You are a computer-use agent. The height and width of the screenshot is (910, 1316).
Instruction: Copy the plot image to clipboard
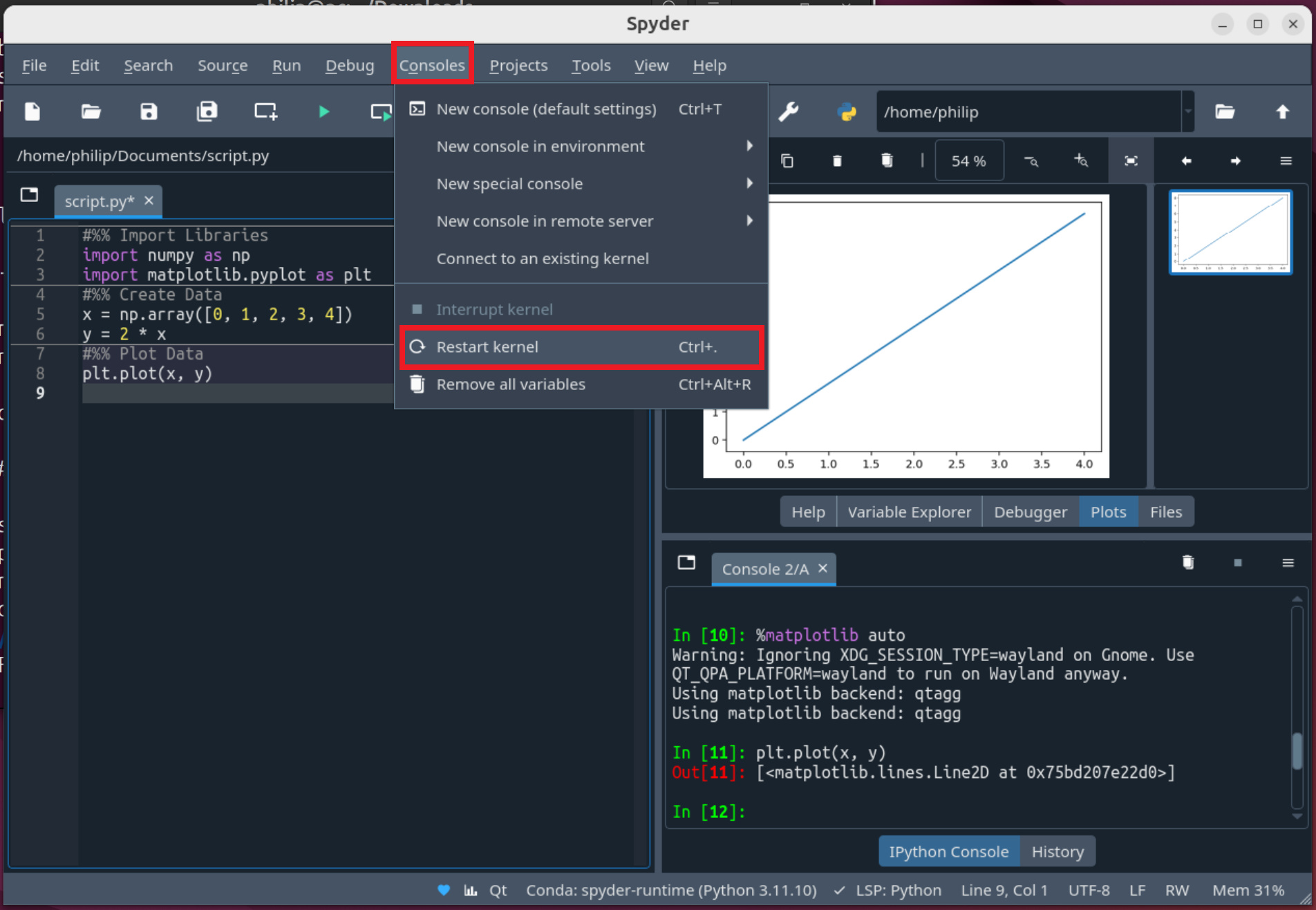(x=787, y=161)
